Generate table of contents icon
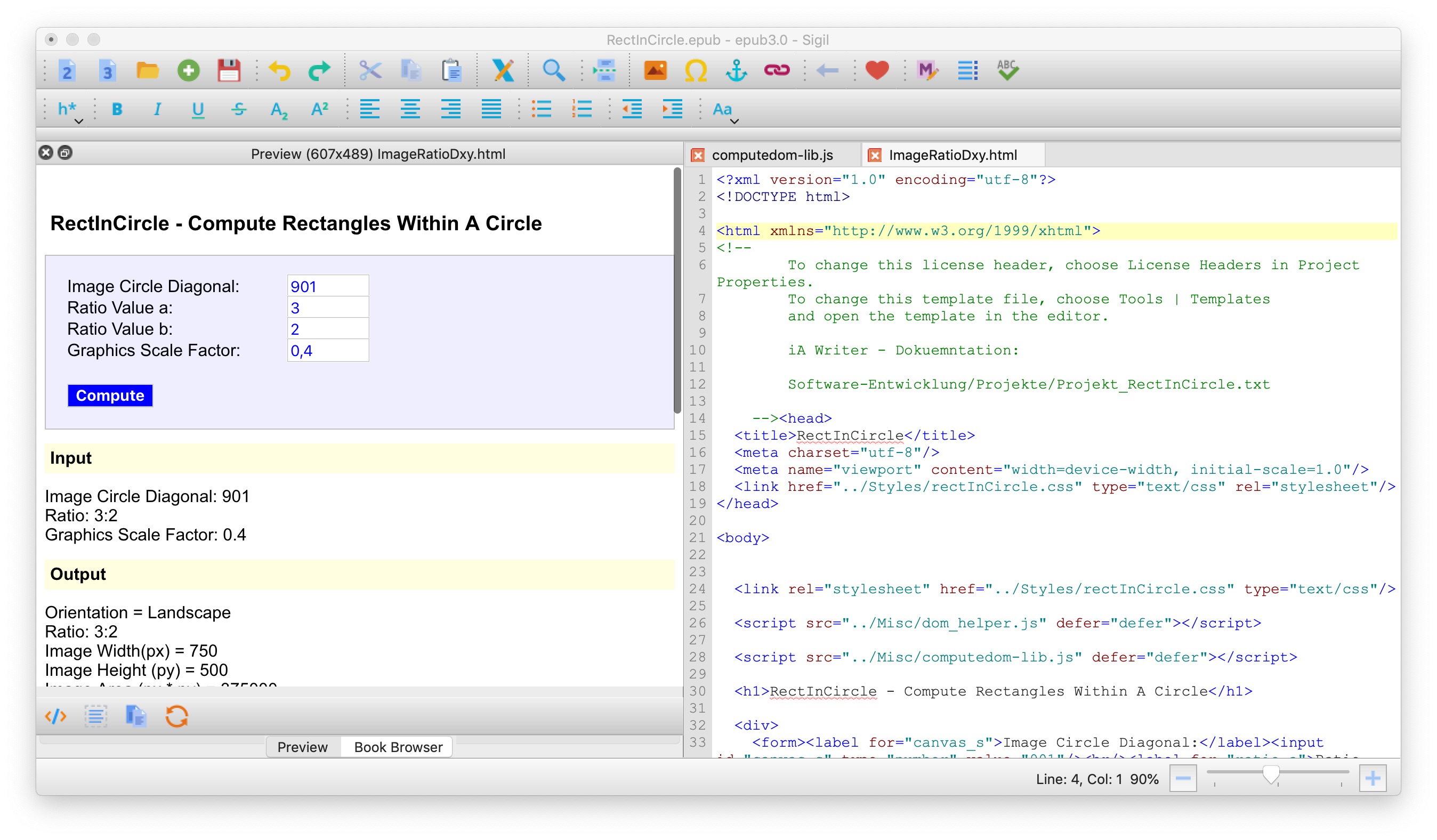The height and width of the screenshot is (840, 1437). pyautogui.click(x=968, y=71)
